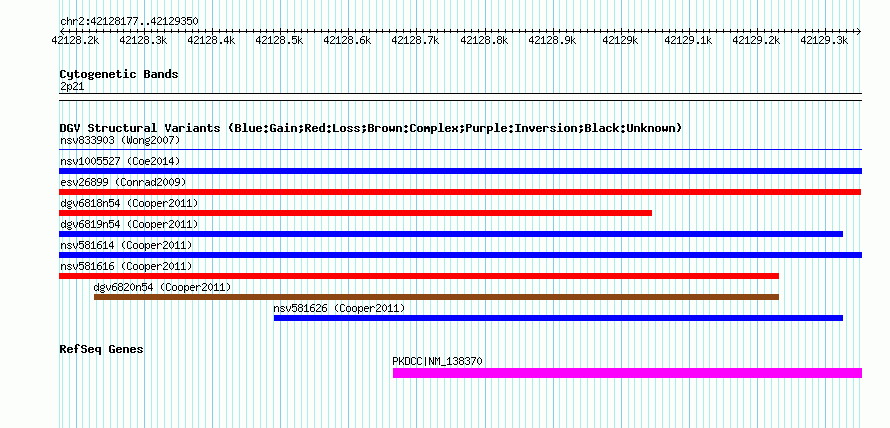
Task: Open the nsv581614 (Cooper2011) label
Action: [x=126, y=245]
